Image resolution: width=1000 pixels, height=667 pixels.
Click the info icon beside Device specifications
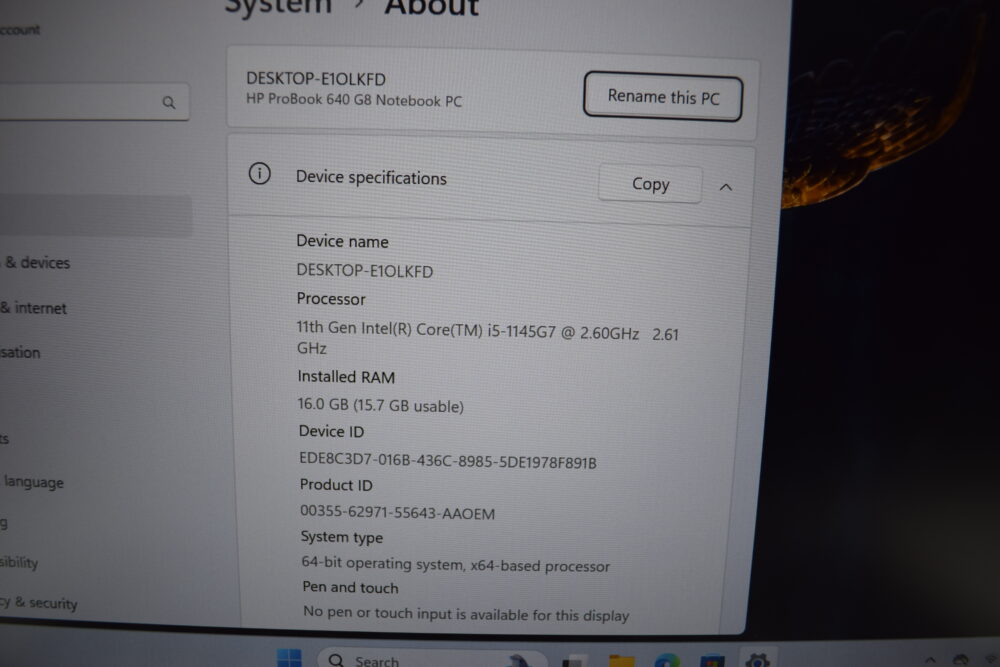[260, 173]
